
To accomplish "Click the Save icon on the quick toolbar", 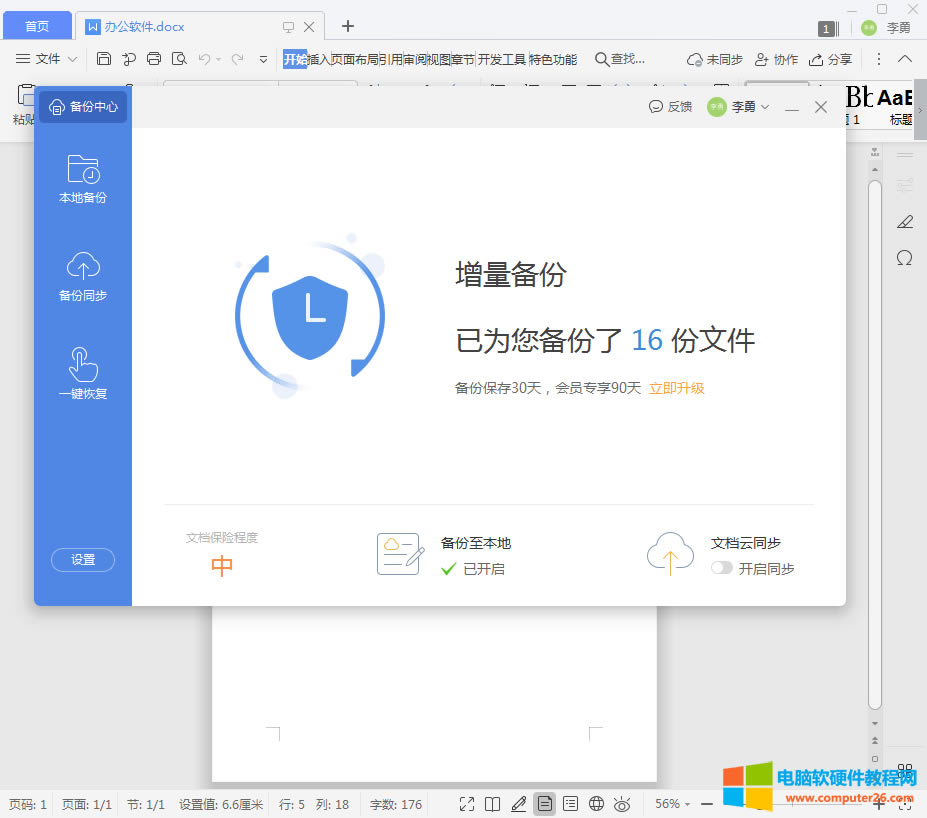I will (x=104, y=59).
